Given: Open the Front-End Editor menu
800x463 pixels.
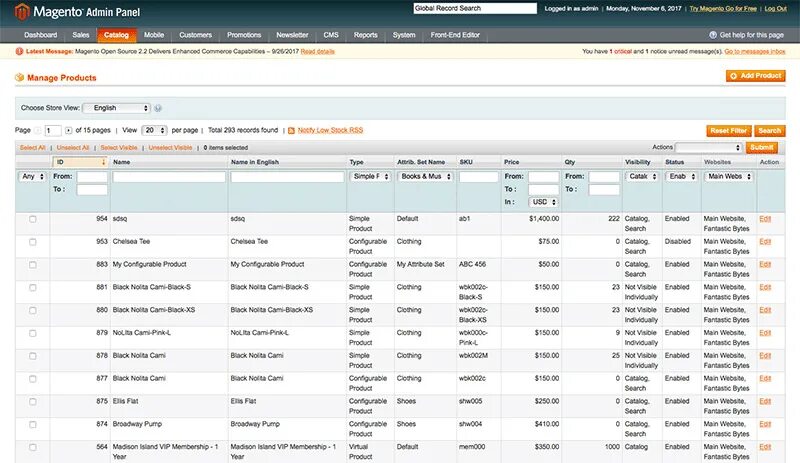Looking at the screenshot, I should [x=455, y=35].
